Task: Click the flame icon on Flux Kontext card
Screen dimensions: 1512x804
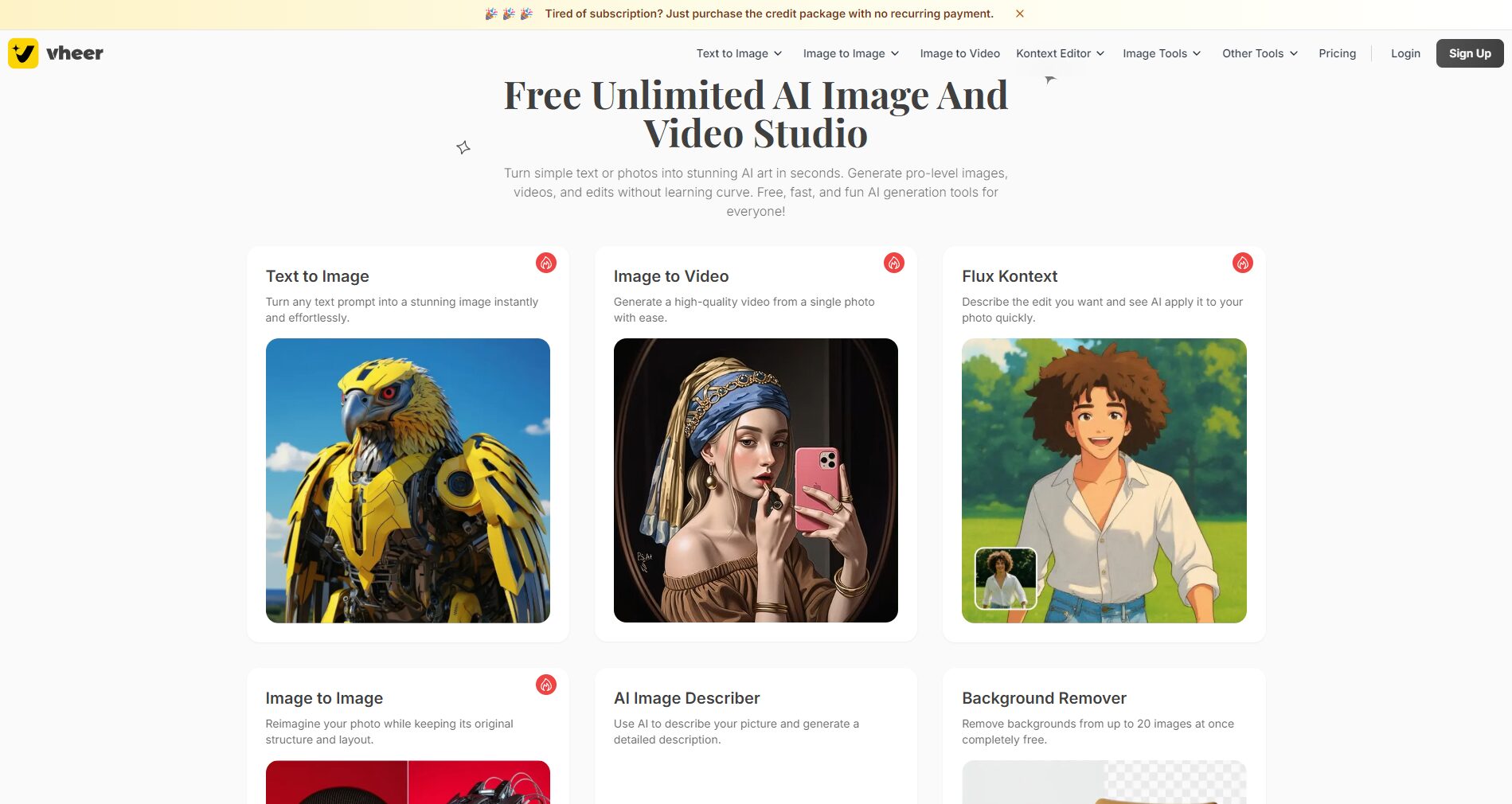Action: point(1242,263)
